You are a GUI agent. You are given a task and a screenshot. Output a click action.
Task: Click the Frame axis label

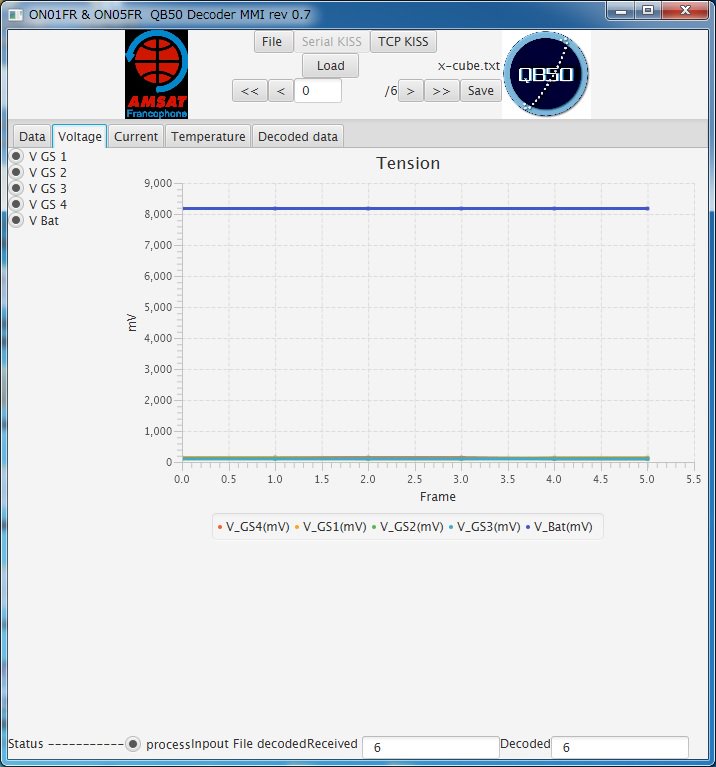(438, 497)
